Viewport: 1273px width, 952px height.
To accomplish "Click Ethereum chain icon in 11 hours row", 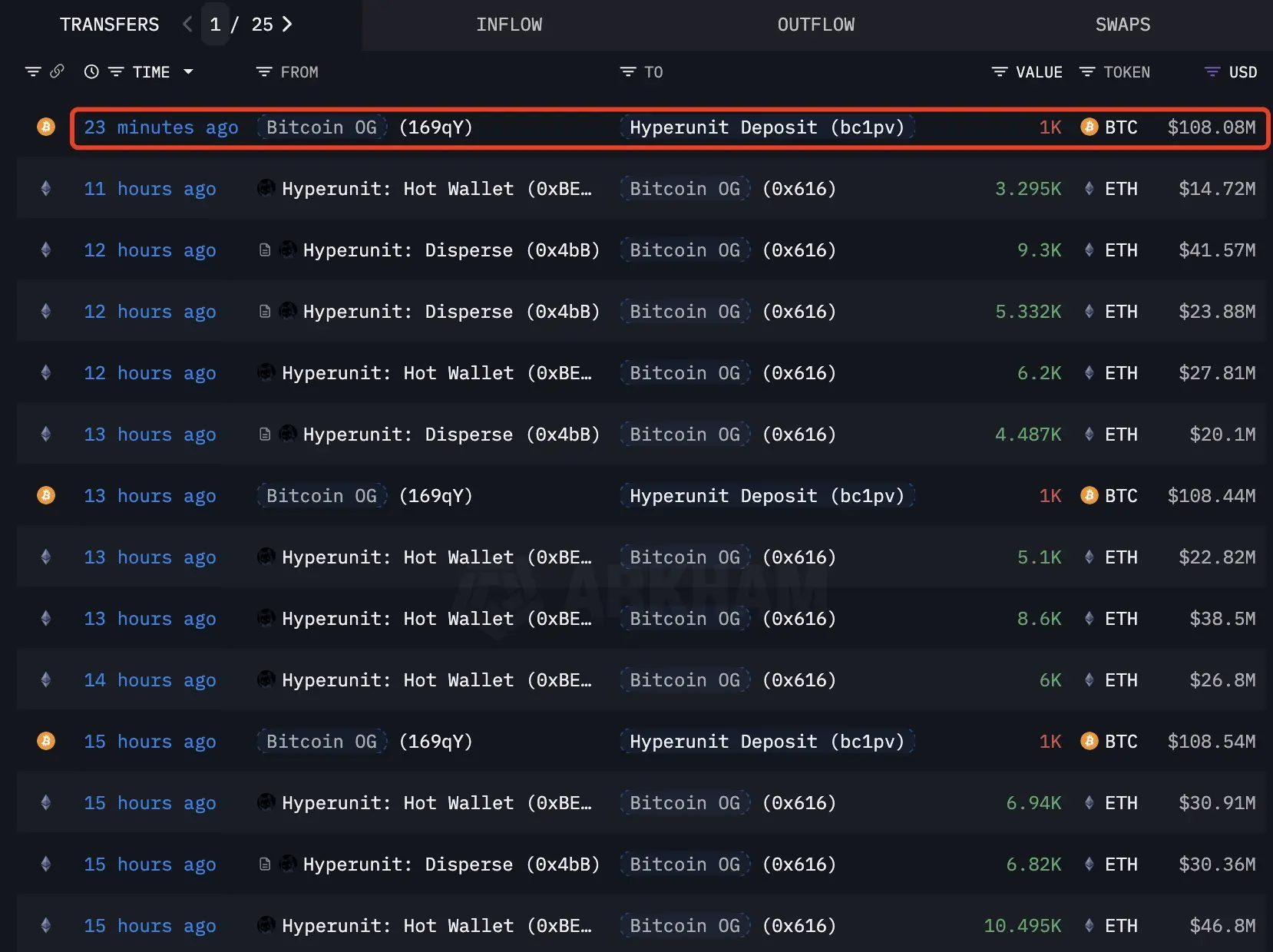I will pyautogui.click(x=46, y=188).
